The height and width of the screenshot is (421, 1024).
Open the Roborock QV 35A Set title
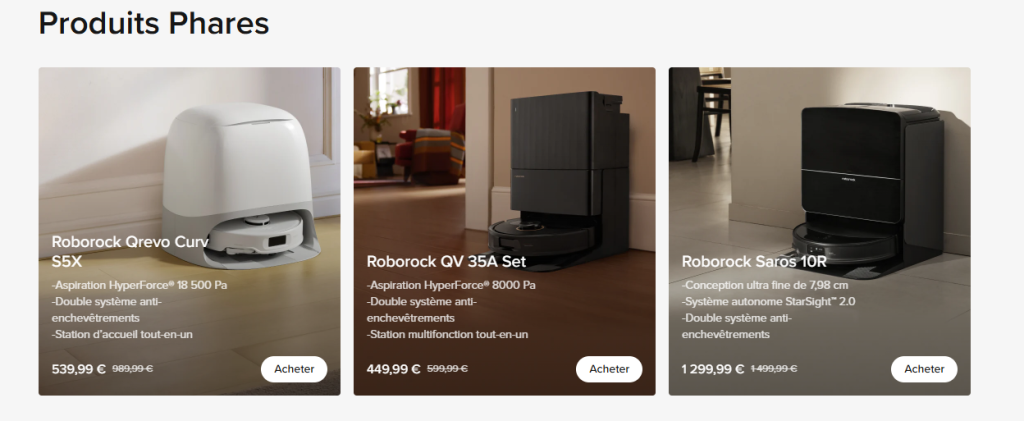click(x=446, y=262)
